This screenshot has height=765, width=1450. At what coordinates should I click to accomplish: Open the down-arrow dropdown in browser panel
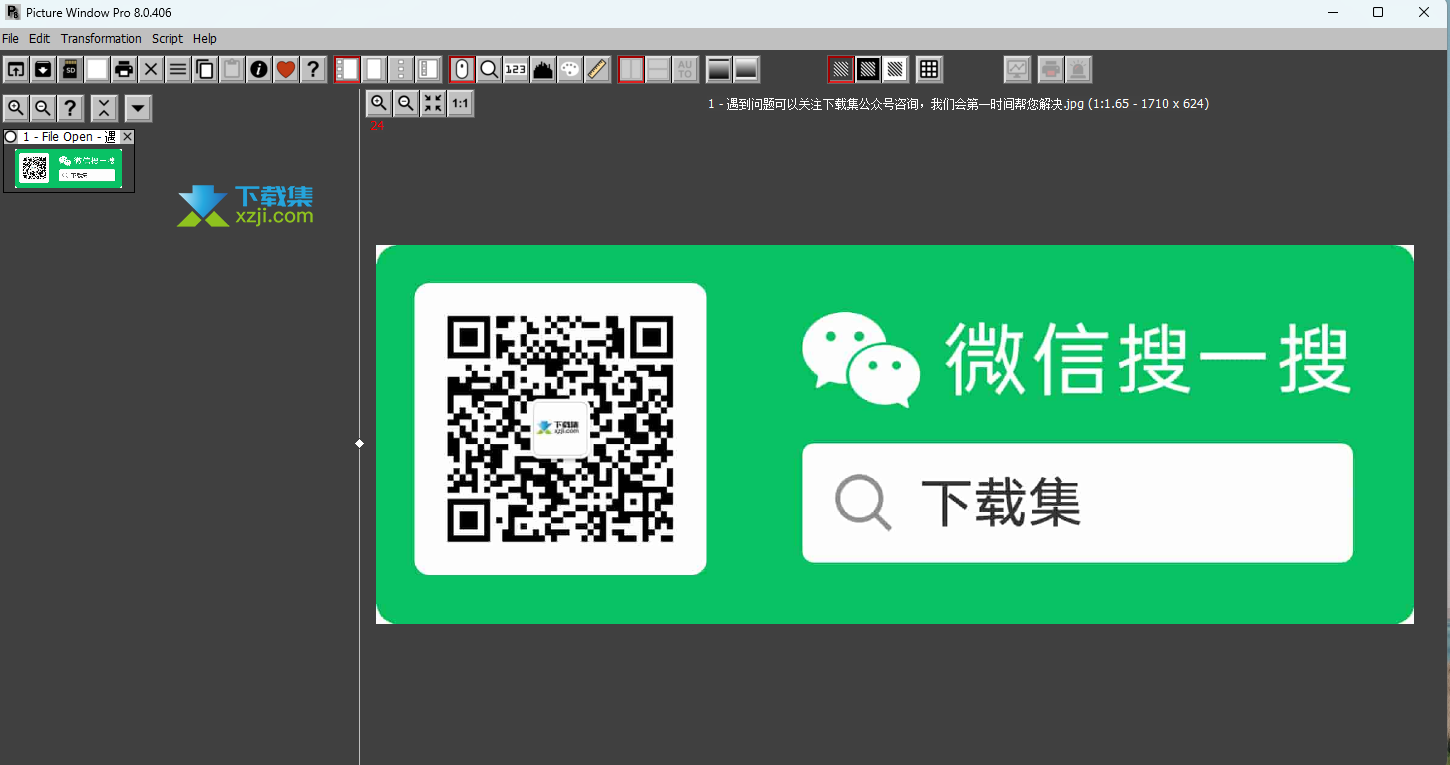point(138,108)
